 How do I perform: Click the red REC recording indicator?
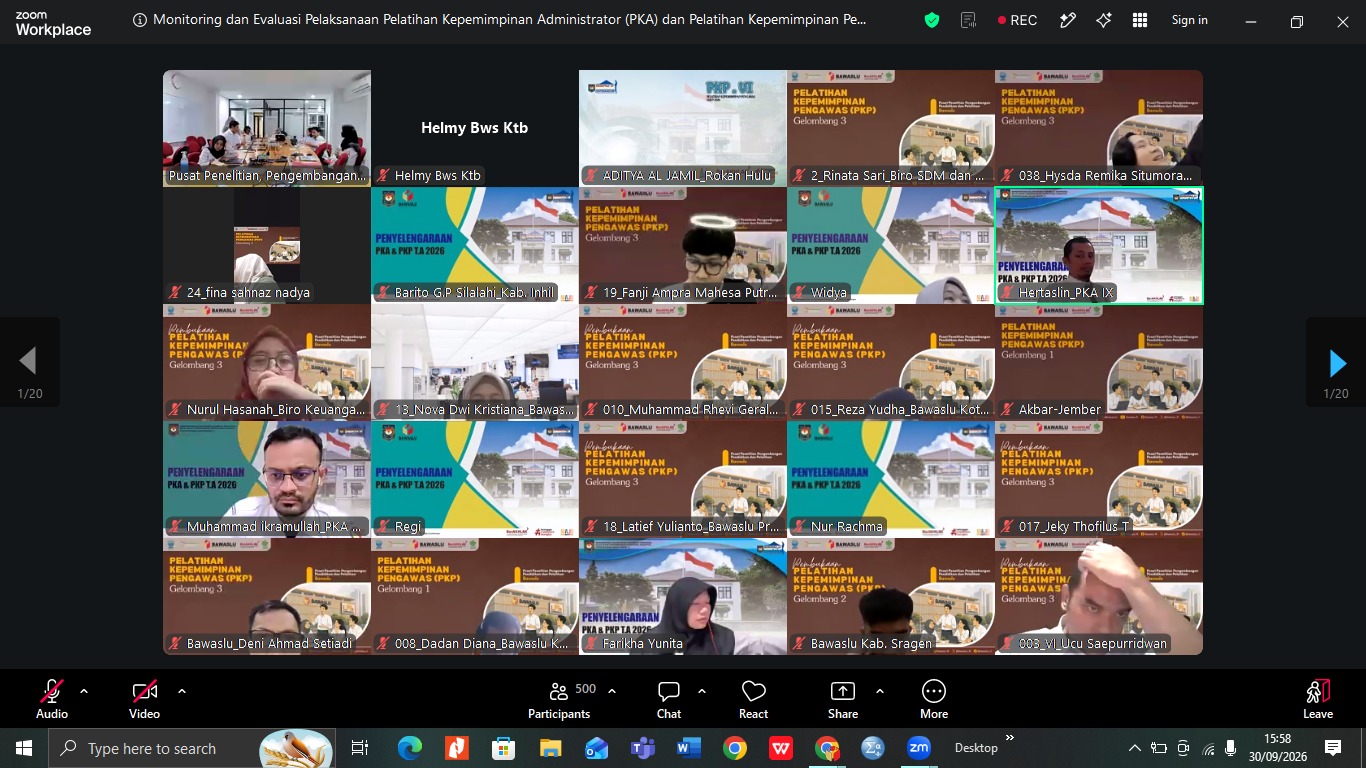[x=1017, y=20]
